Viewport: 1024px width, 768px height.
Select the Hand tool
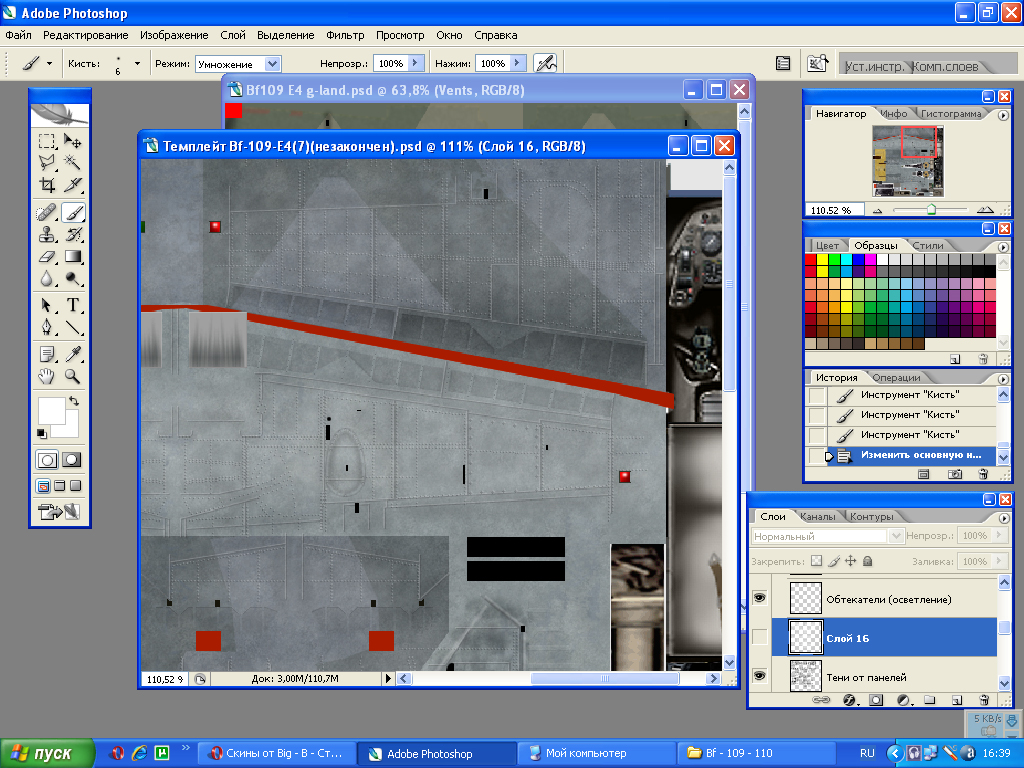[47, 376]
